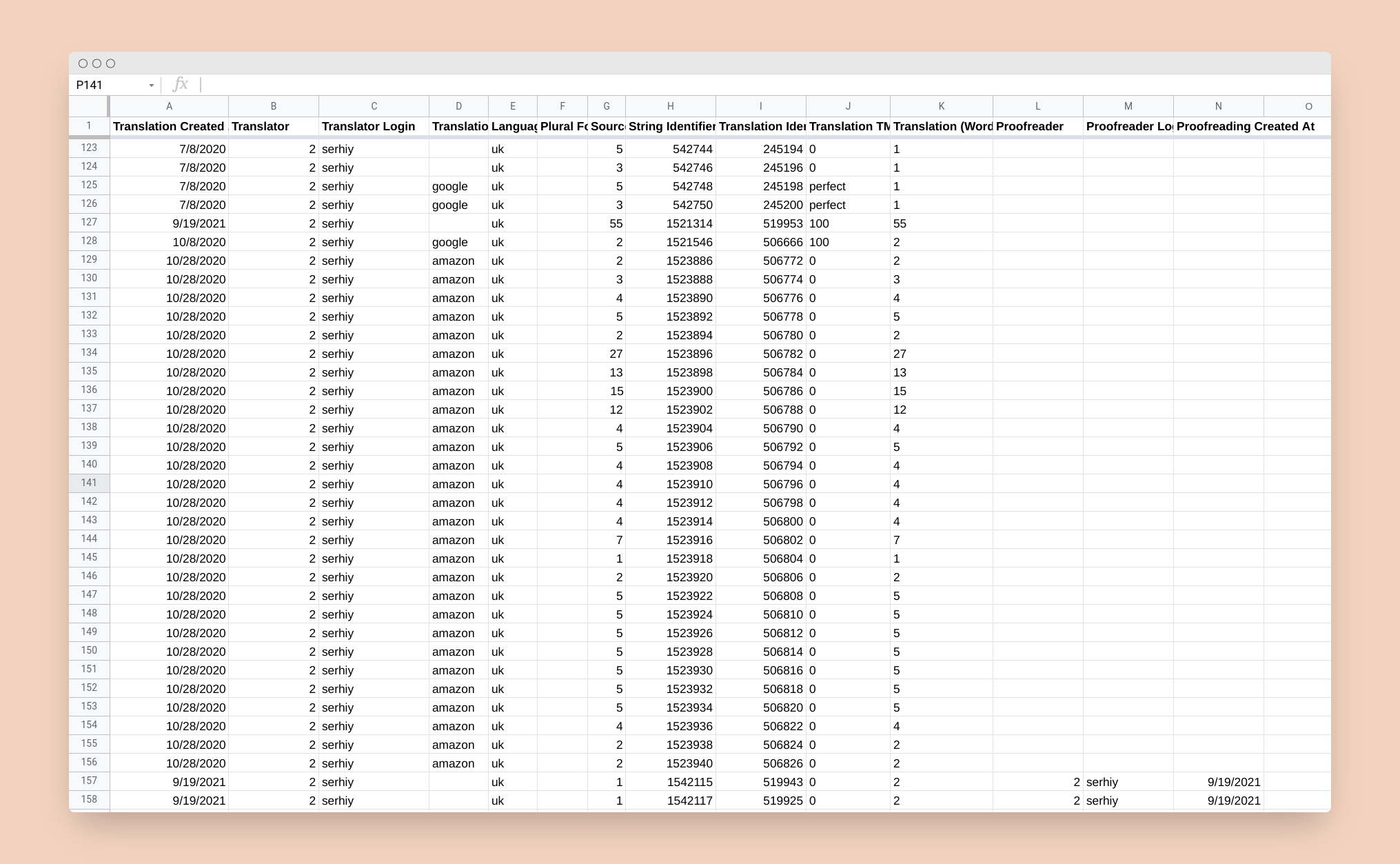Select column D header

pyautogui.click(x=458, y=106)
